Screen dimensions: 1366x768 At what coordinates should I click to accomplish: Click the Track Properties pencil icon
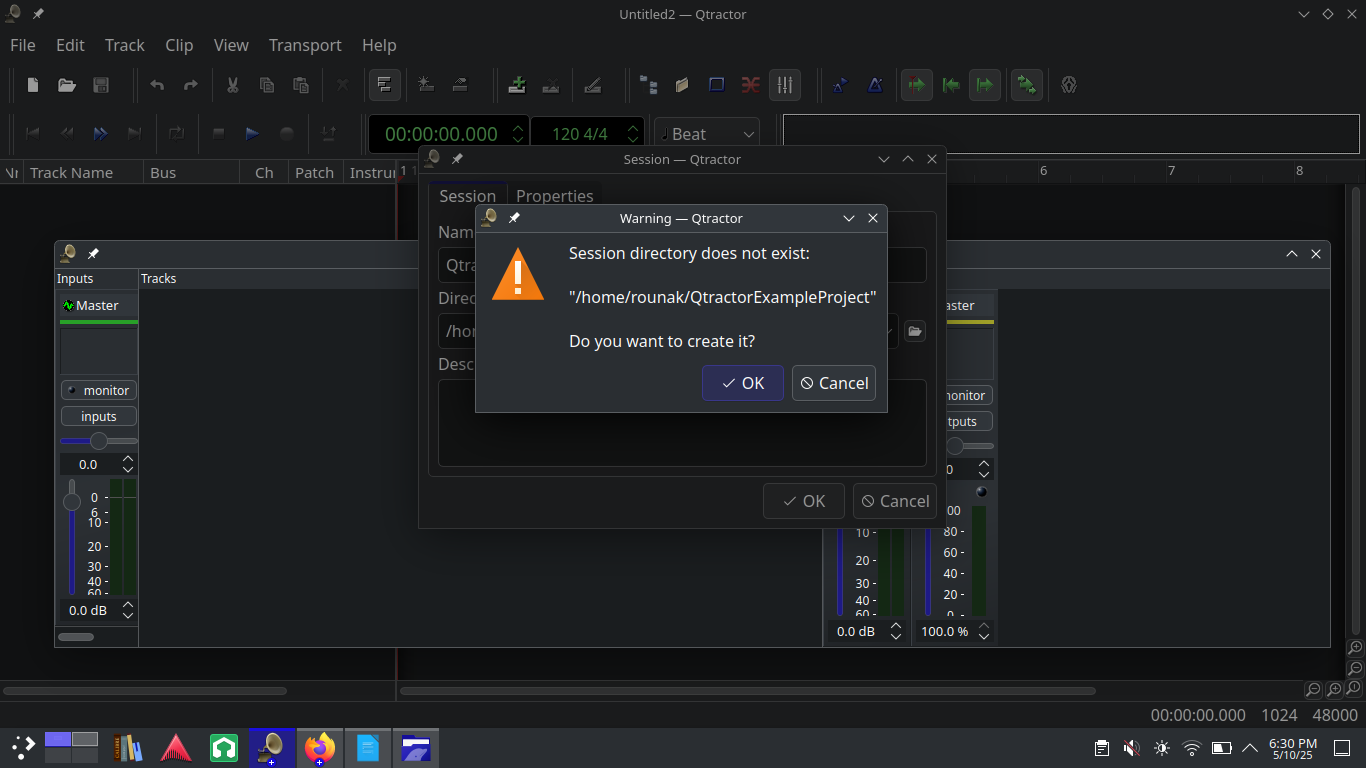pos(593,85)
